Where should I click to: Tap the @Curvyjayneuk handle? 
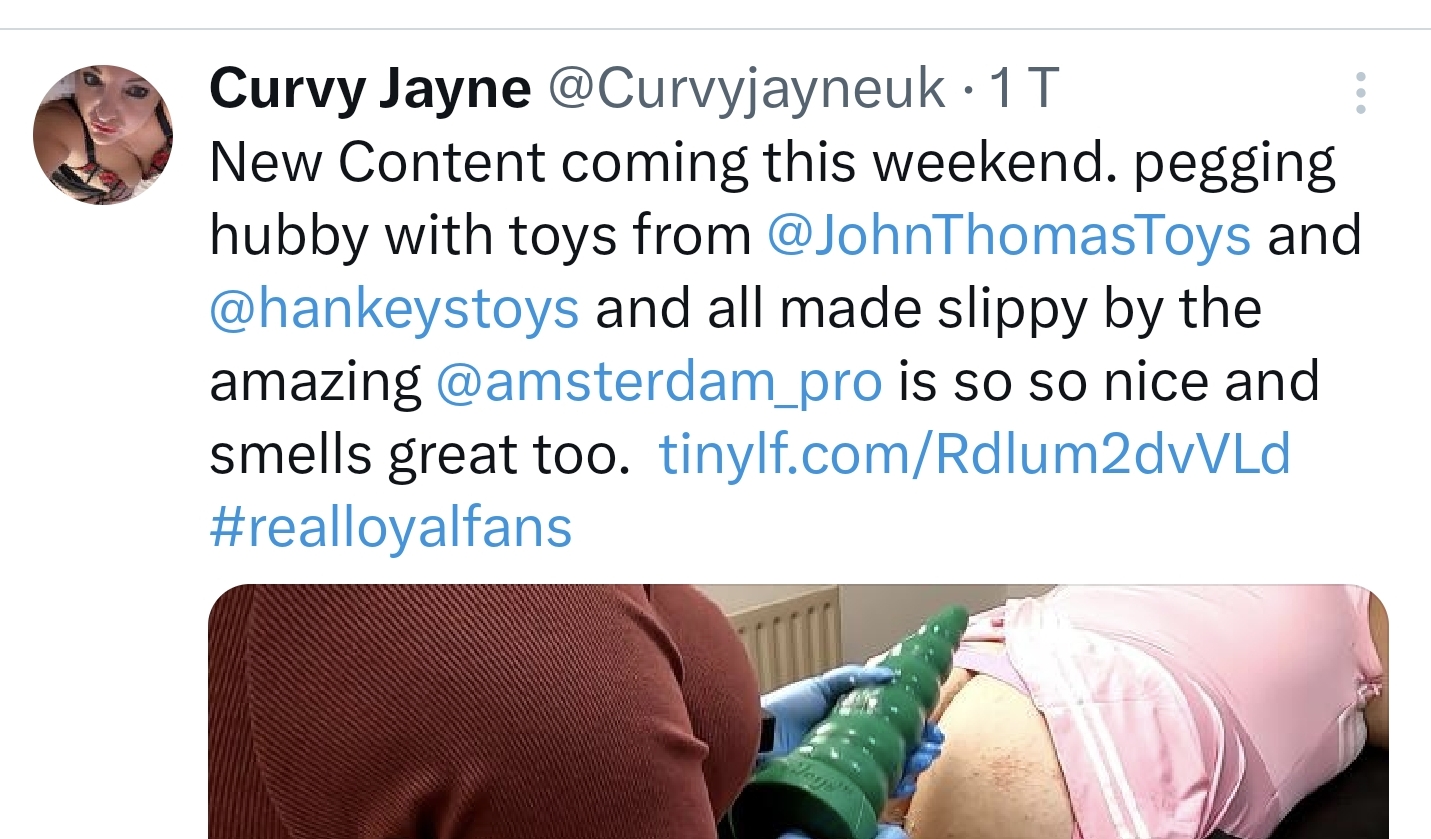pos(746,90)
